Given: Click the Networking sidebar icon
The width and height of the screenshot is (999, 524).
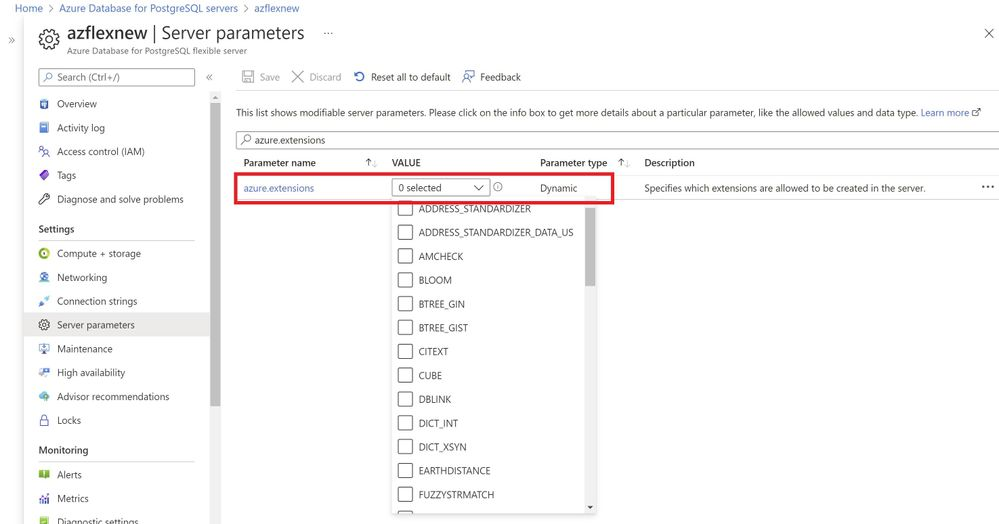Looking at the screenshot, I should [x=44, y=278].
